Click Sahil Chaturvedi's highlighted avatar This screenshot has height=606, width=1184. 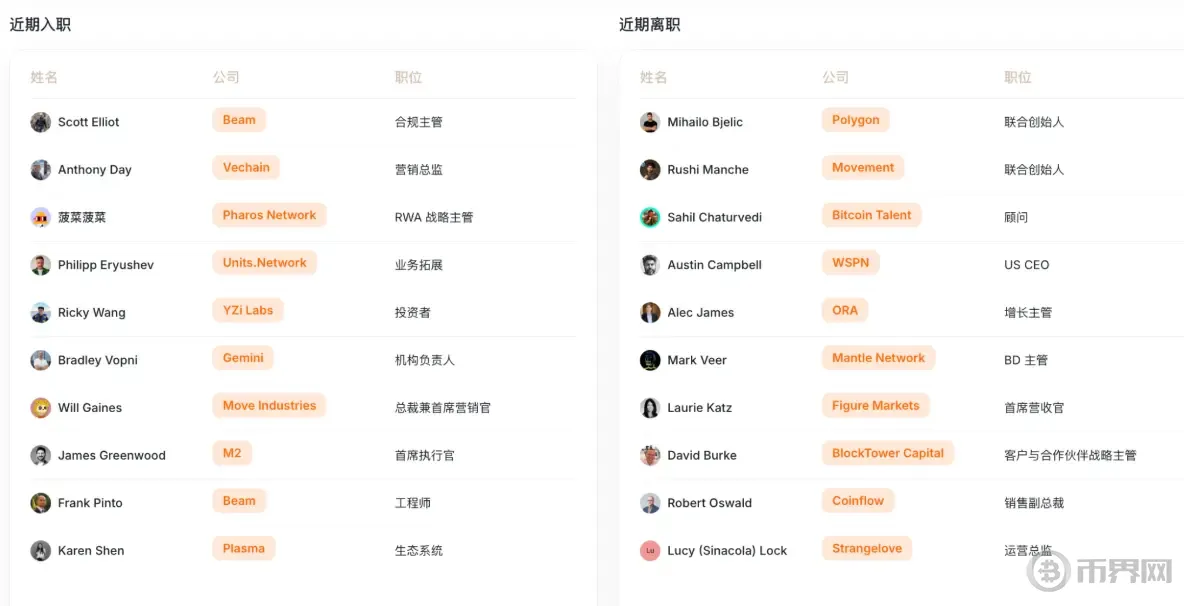[x=649, y=217]
